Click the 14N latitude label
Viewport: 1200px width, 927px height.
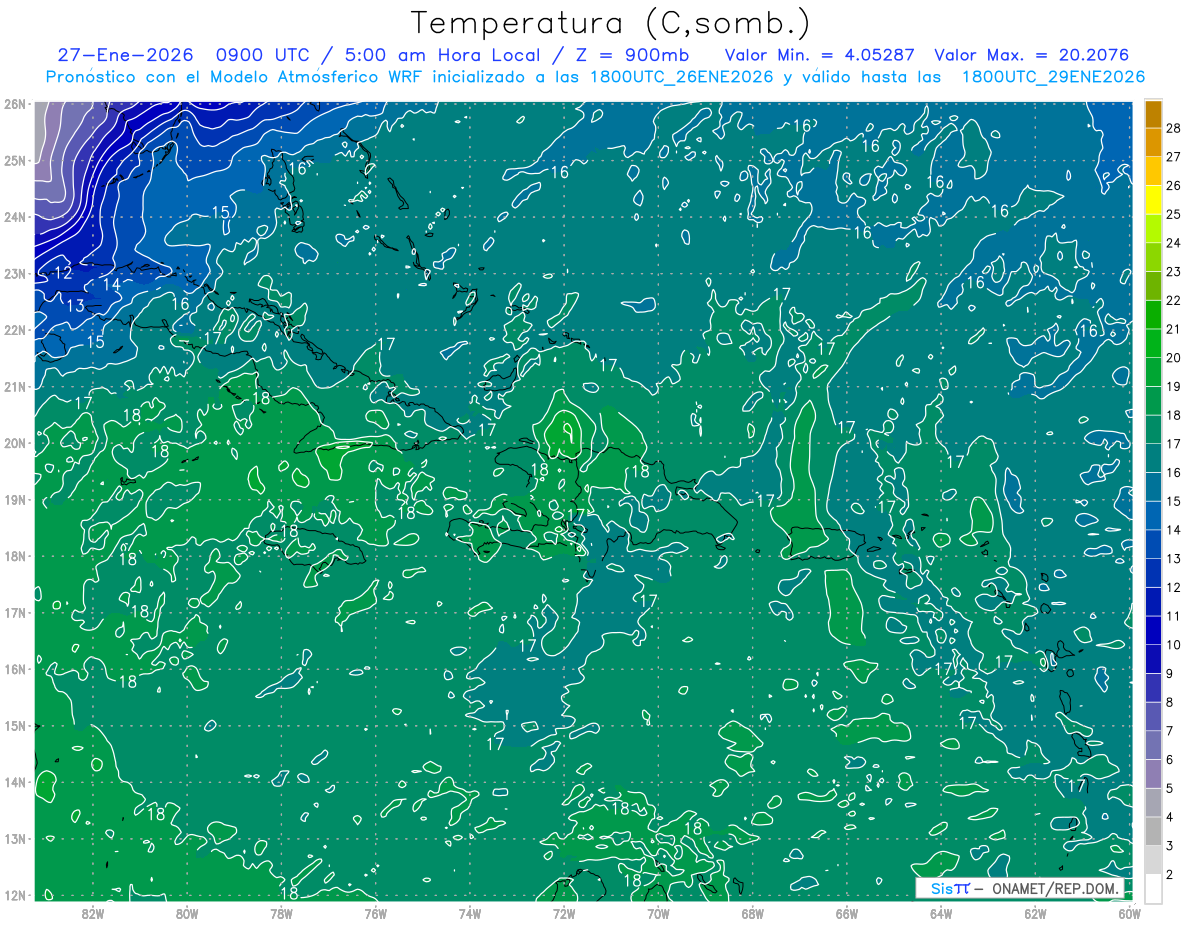[x=14, y=782]
